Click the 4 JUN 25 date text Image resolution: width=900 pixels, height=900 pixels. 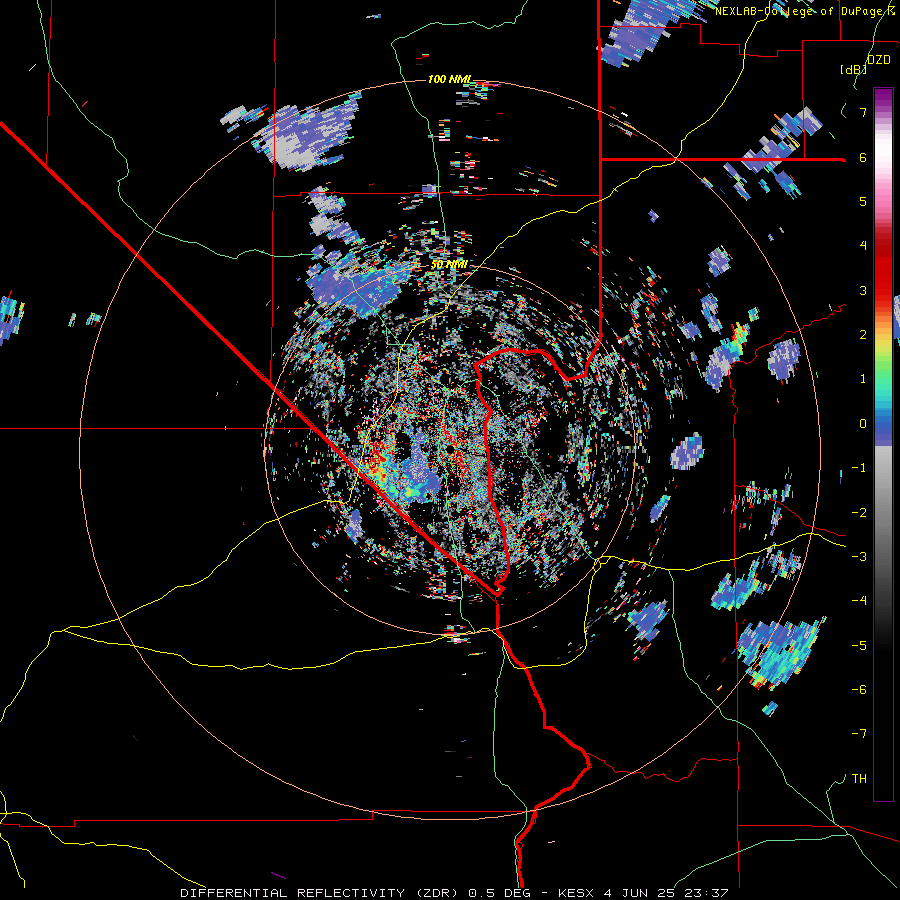[x=641, y=893]
